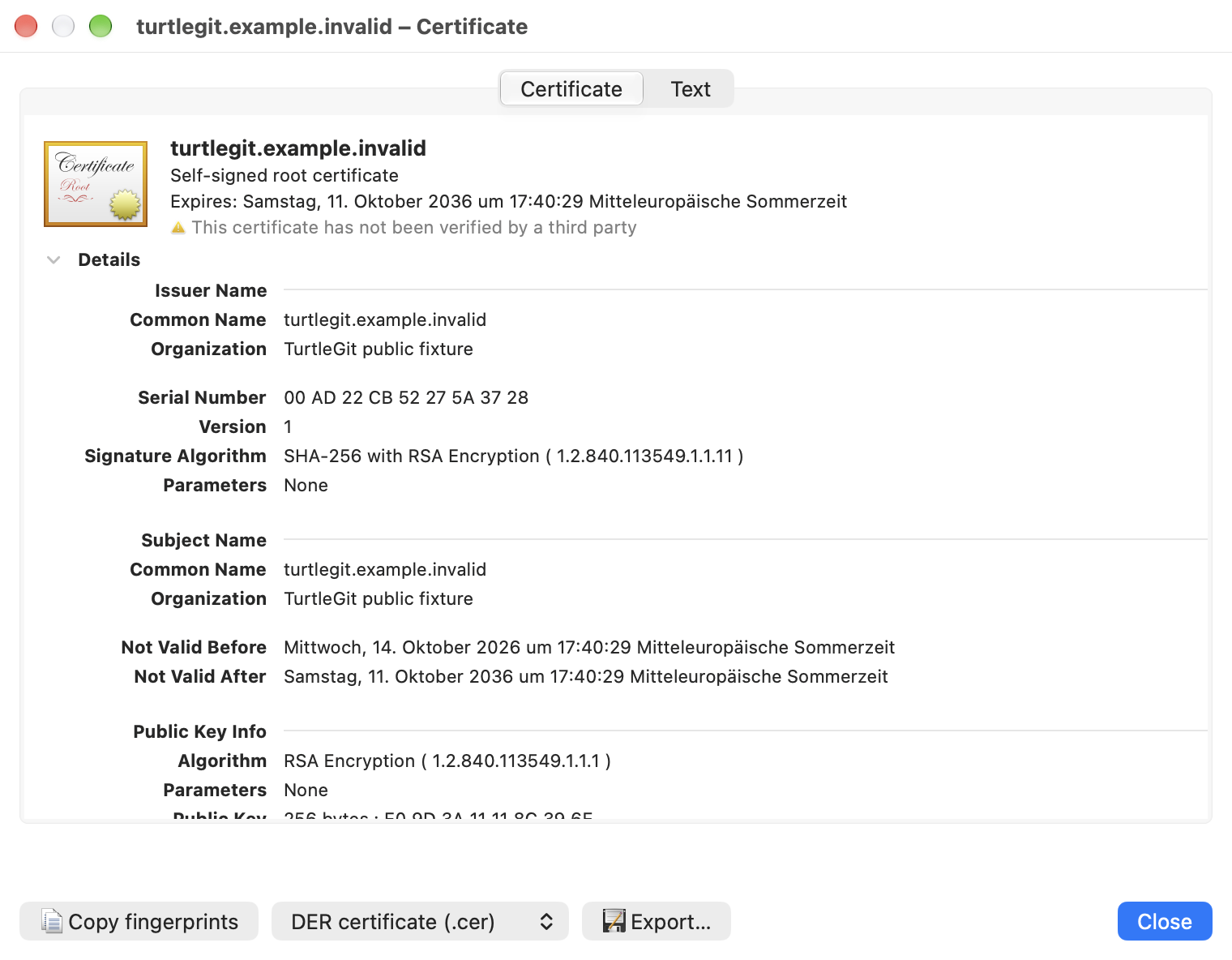The width and height of the screenshot is (1232, 960).
Task: Switch to the Text tab
Action: [691, 89]
